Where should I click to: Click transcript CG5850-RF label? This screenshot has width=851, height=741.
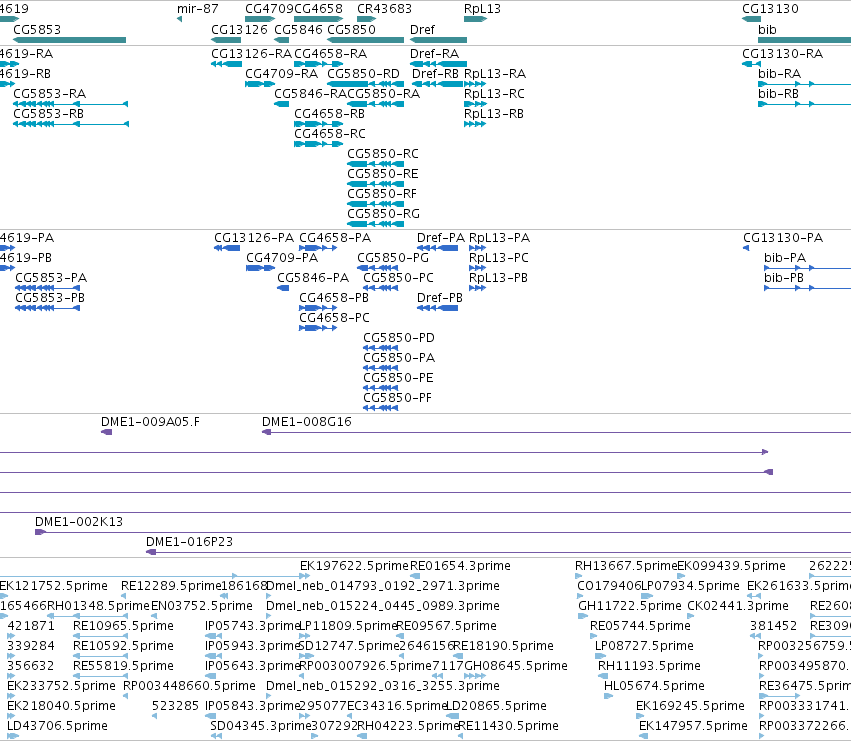point(382,194)
